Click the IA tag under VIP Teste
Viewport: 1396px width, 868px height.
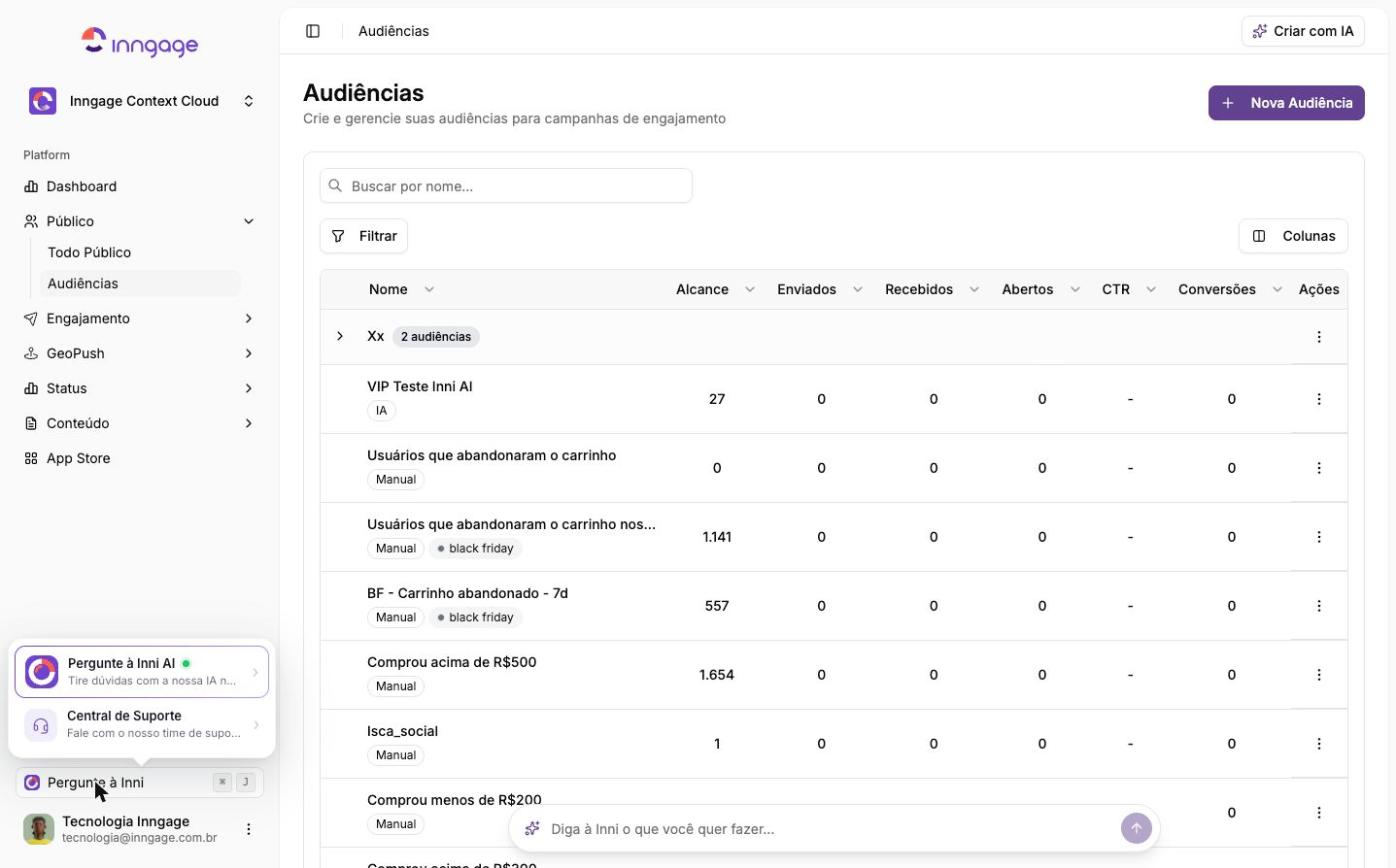pyautogui.click(x=381, y=410)
